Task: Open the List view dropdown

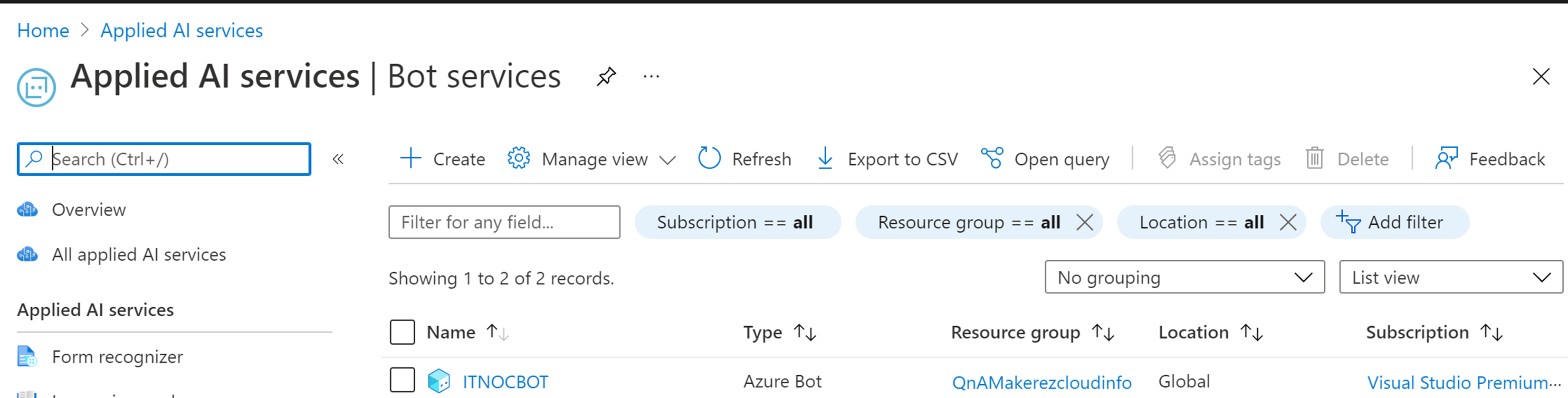Action: [1451, 277]
